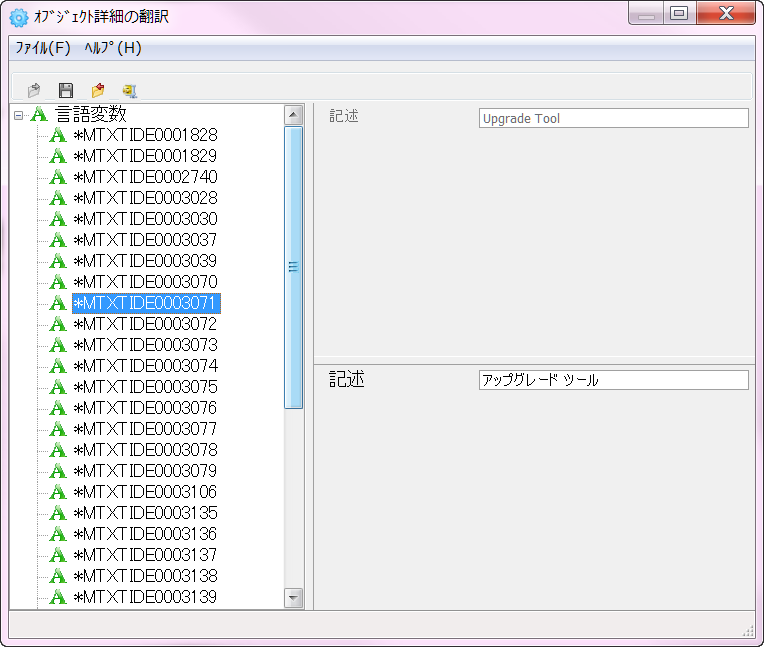This screenshot has height=647, width=764.
Task: Collapse the 言語変数 tree root node
Action: point(18,115)
